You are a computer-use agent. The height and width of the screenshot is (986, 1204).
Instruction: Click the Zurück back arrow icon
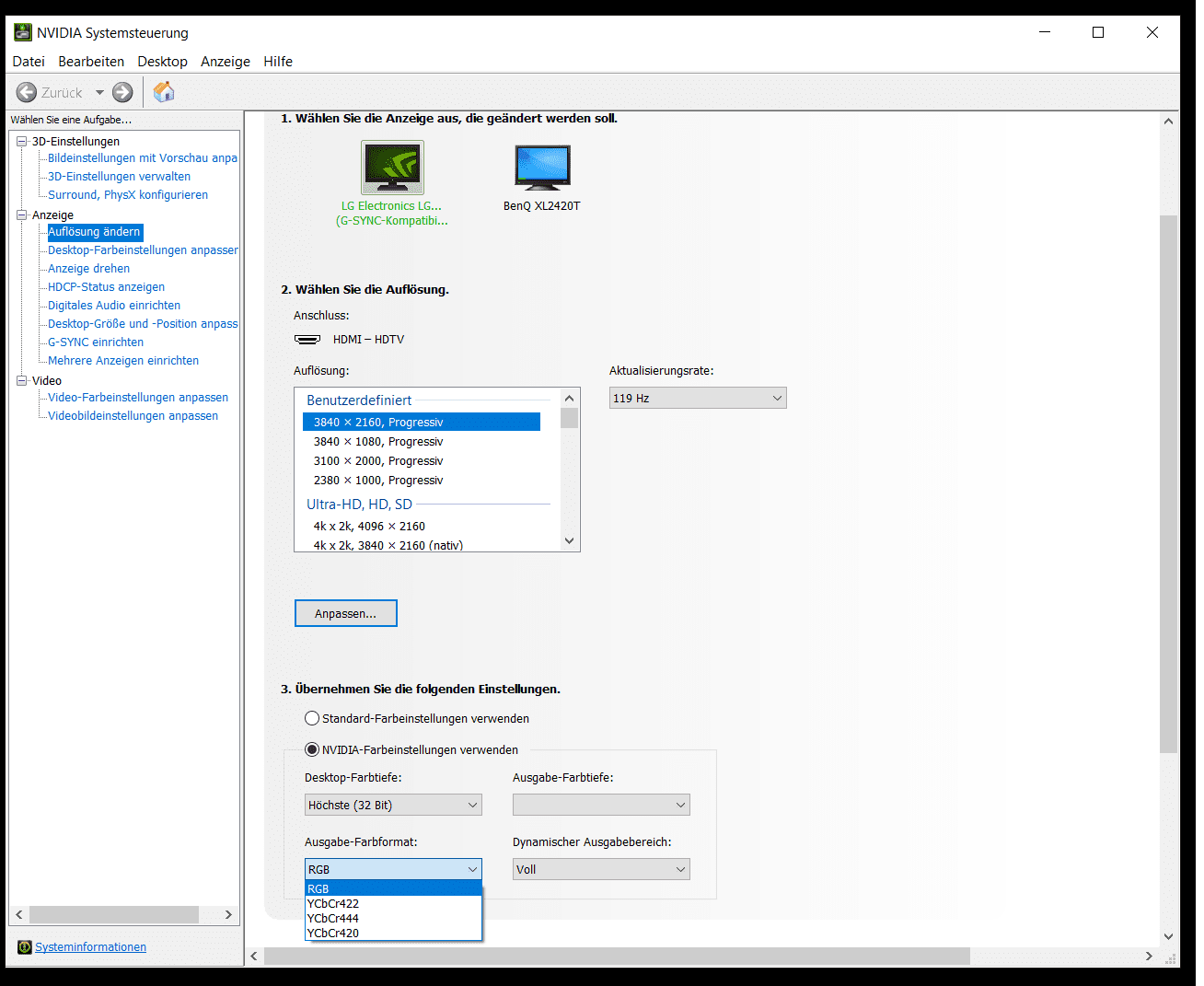(27, 92)
